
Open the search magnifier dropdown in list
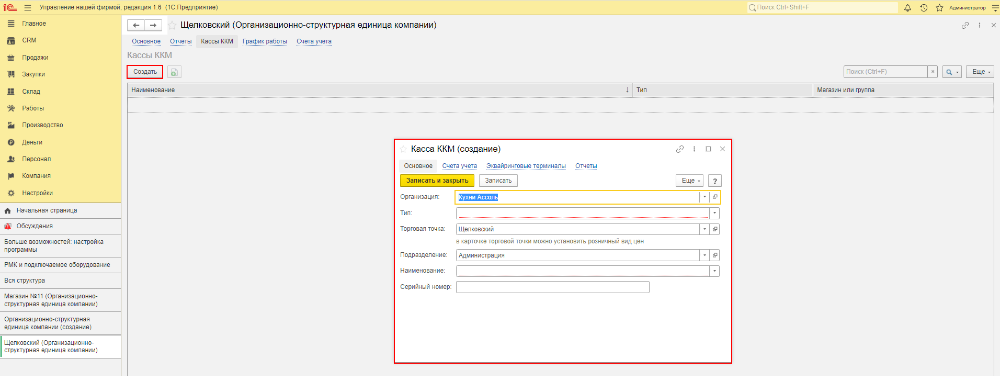tap(952, 72)
